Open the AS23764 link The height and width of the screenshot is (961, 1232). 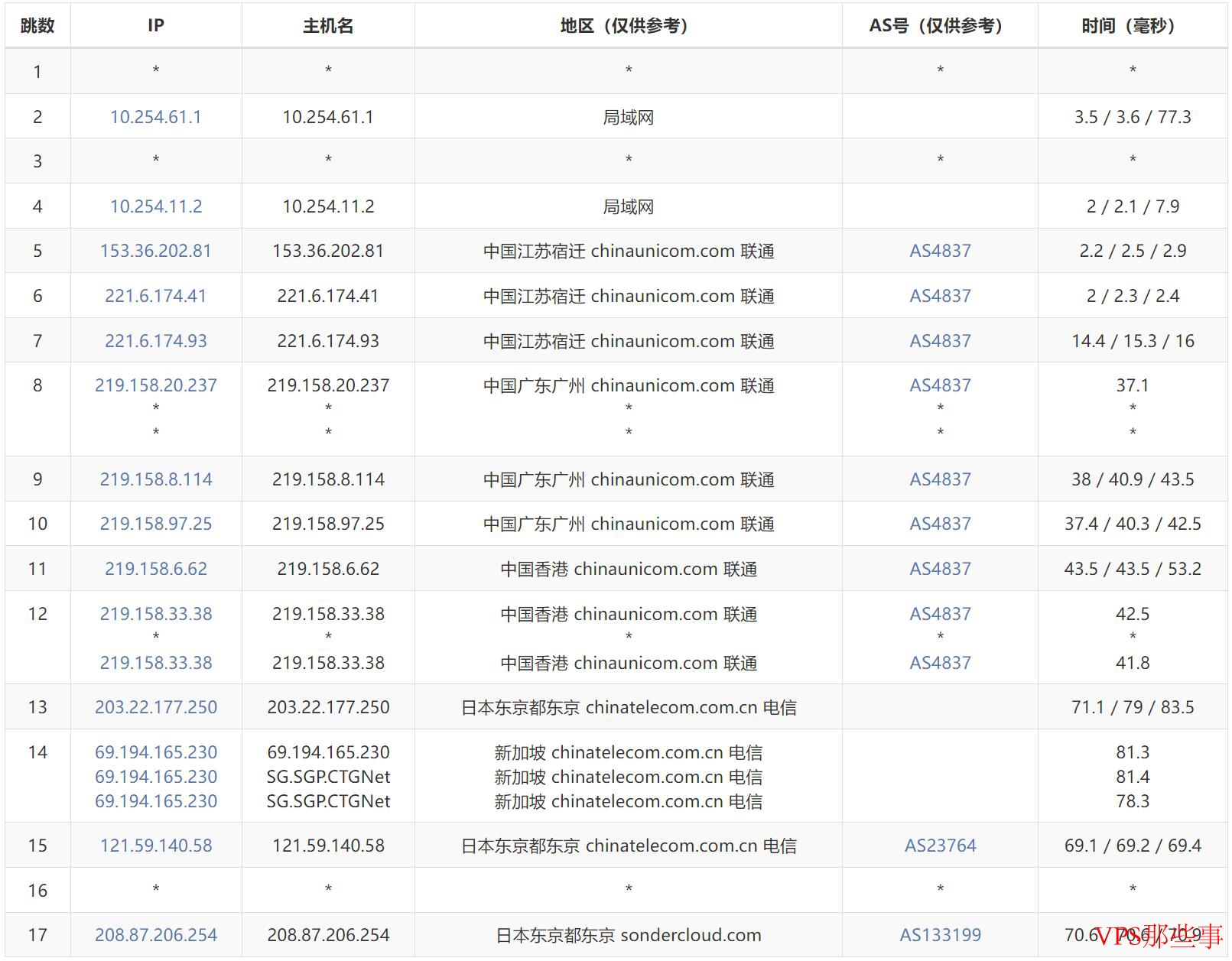(940, 846)
